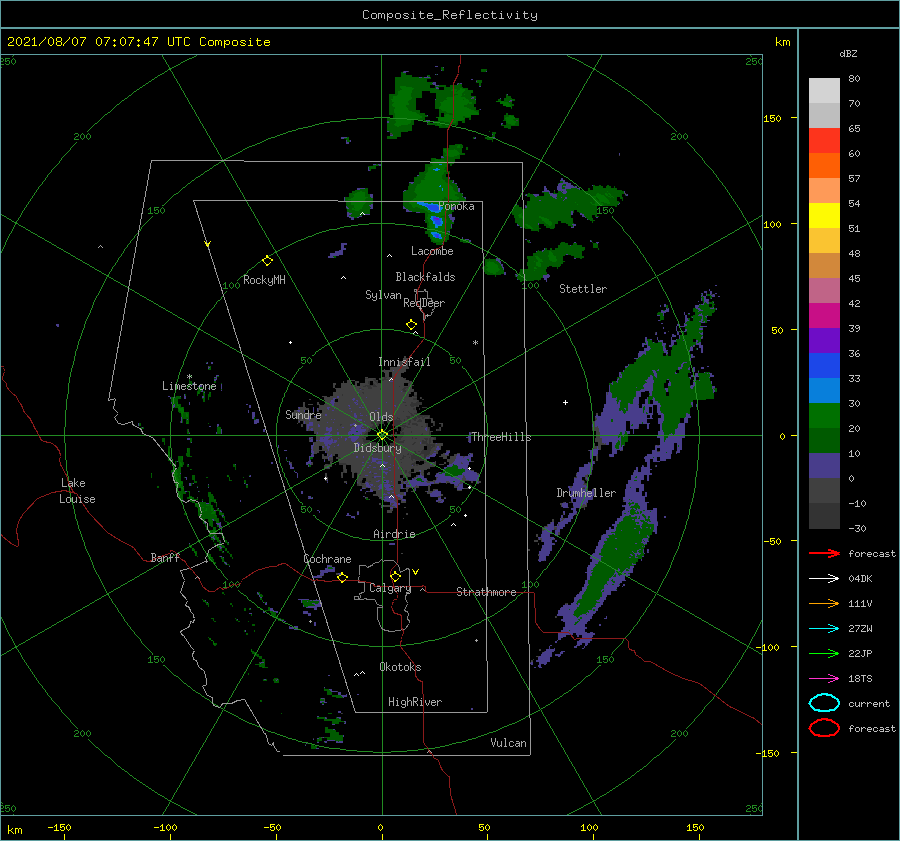The image size is (900, 841).
Task: Click the current label in the legend
Action: pos(869,703)
